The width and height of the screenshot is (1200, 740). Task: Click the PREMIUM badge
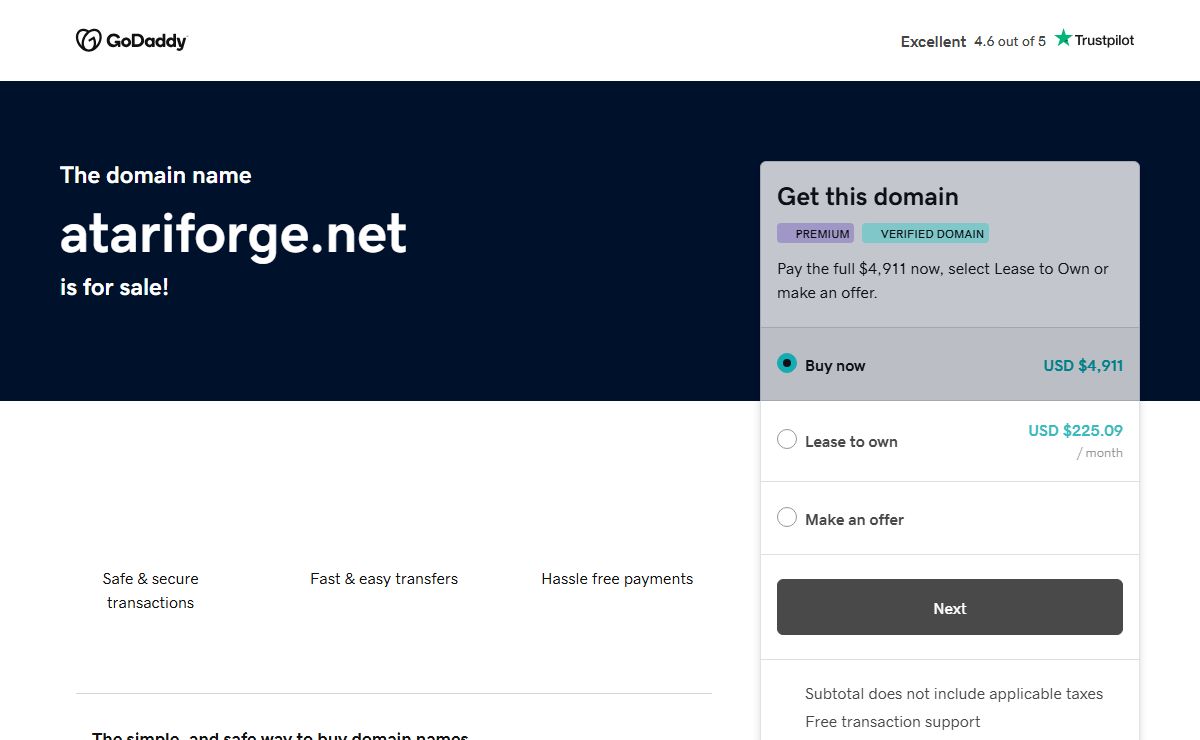[x=816, y=233]
